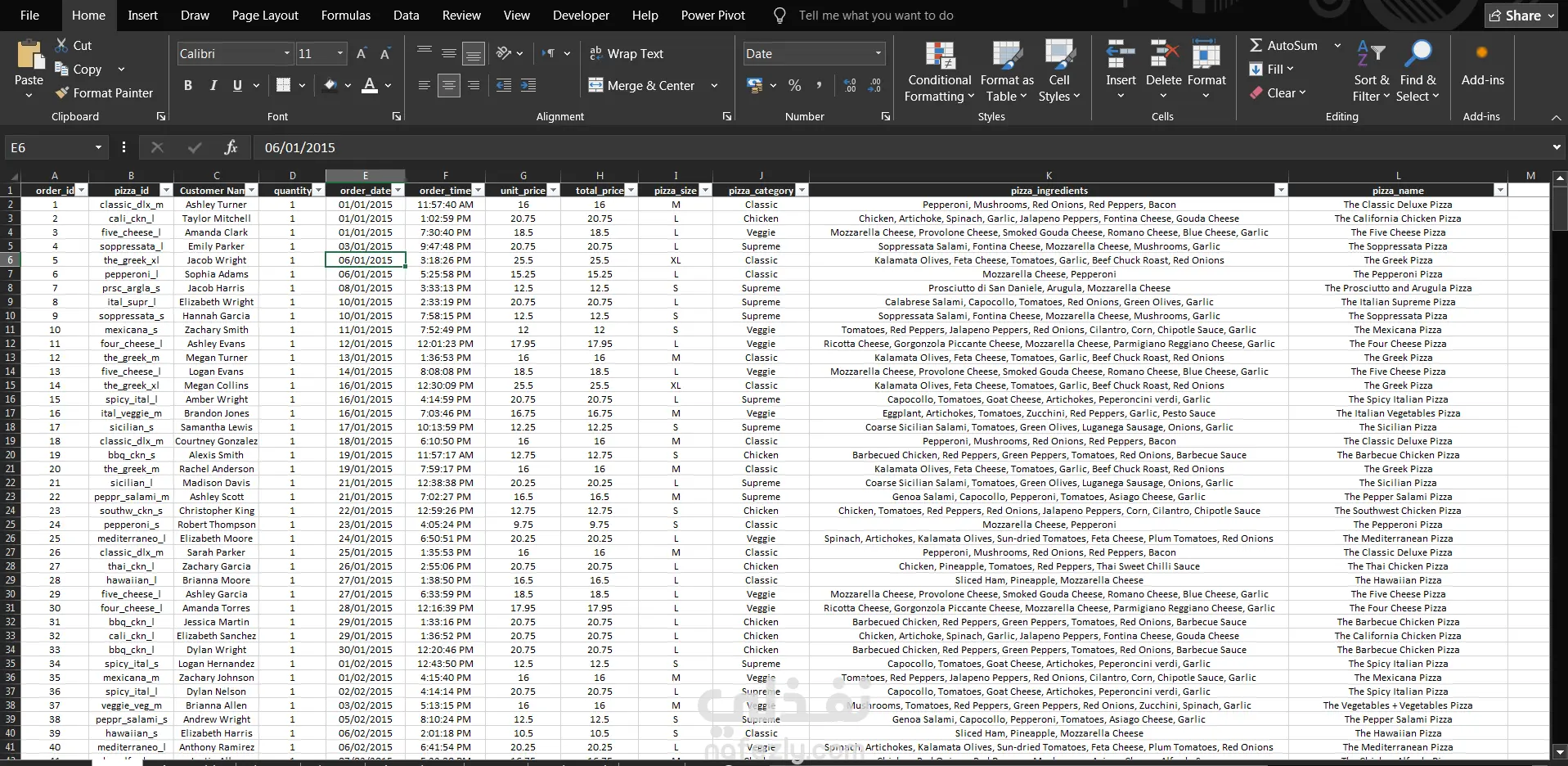Open the order_date filter dropdown
The image size is (1568, 766).
(x=398, y=190)
